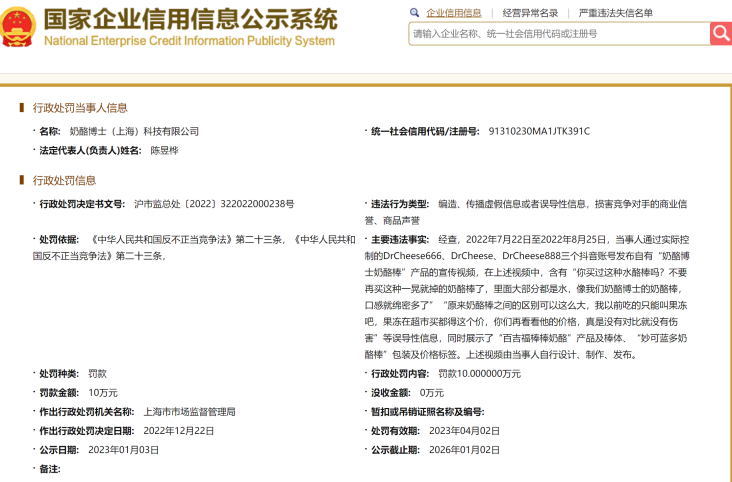Click the 处罚种类 value 罚款

[x=98, y=374]
